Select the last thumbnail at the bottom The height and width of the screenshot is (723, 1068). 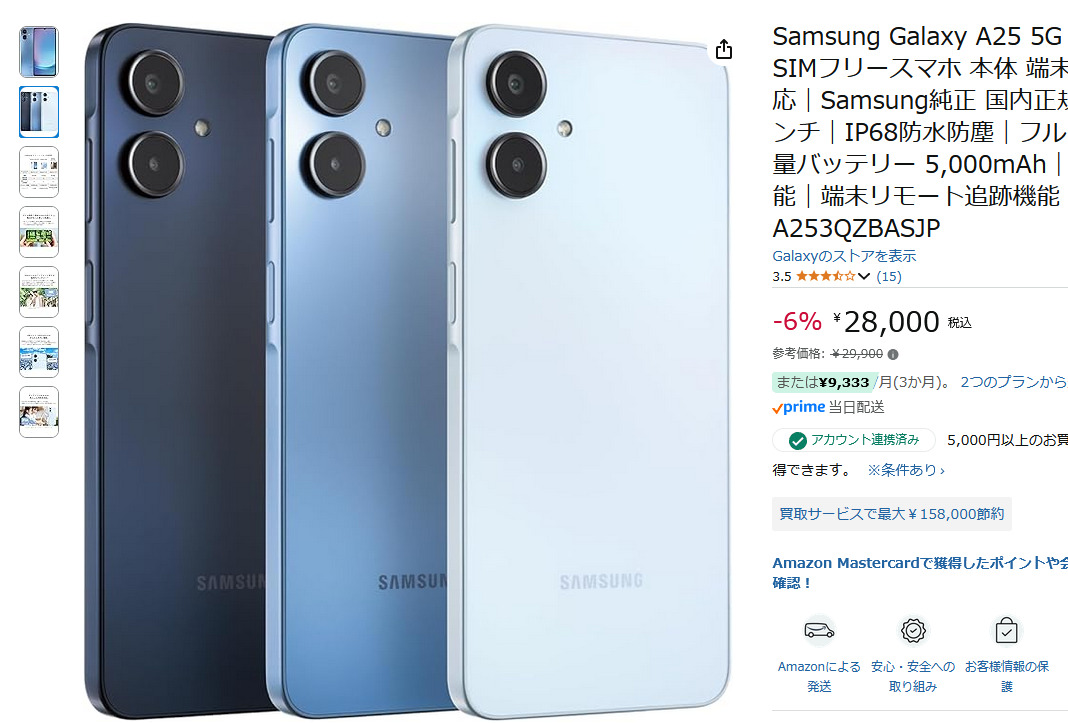pyautogui.click(x=39, y=412)
